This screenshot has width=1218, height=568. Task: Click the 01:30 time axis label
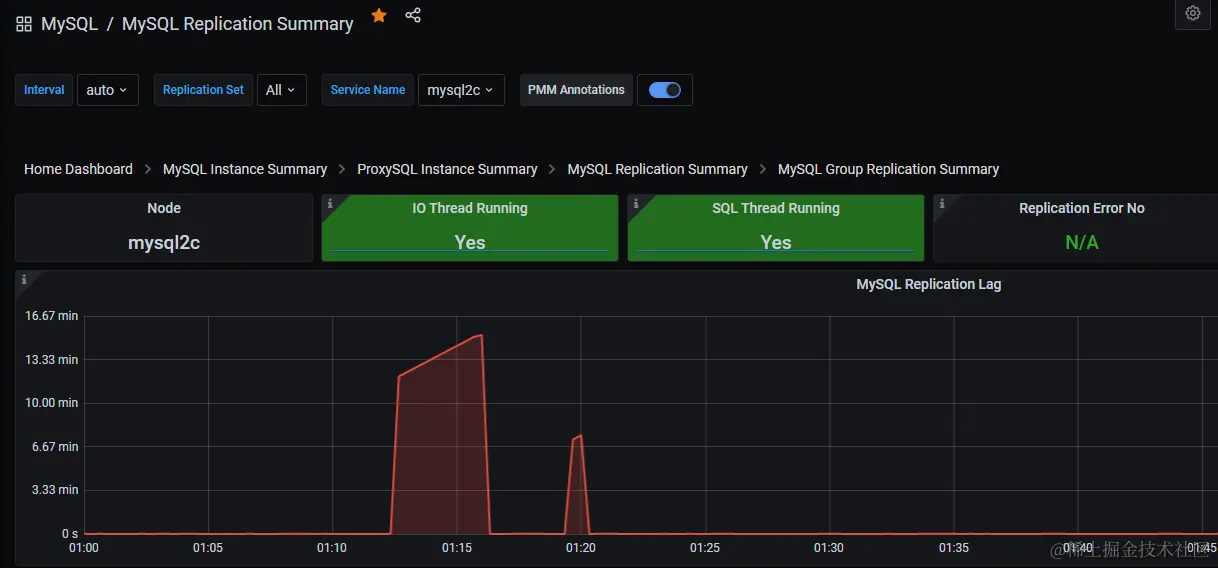click(x=829, y=548)
